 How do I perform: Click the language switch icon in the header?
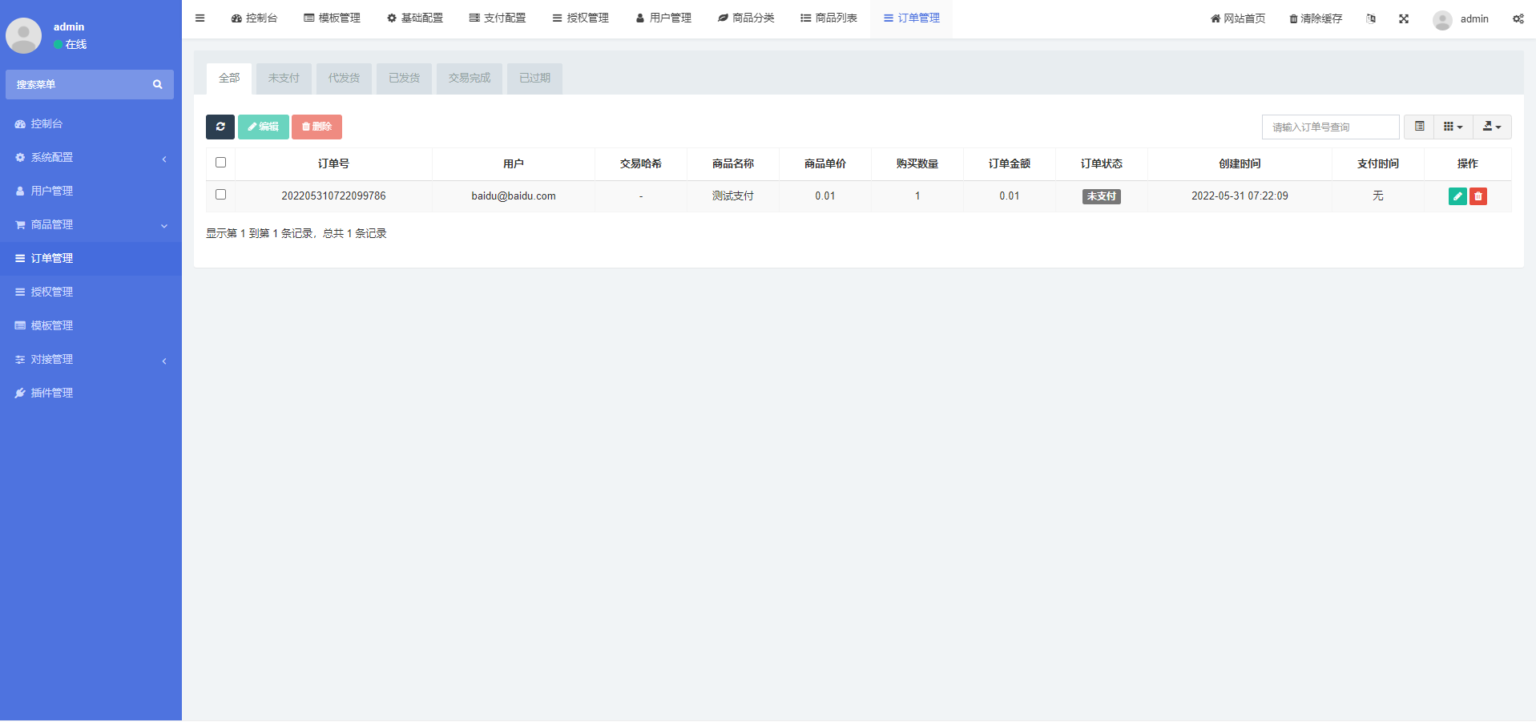(1371, 19)
